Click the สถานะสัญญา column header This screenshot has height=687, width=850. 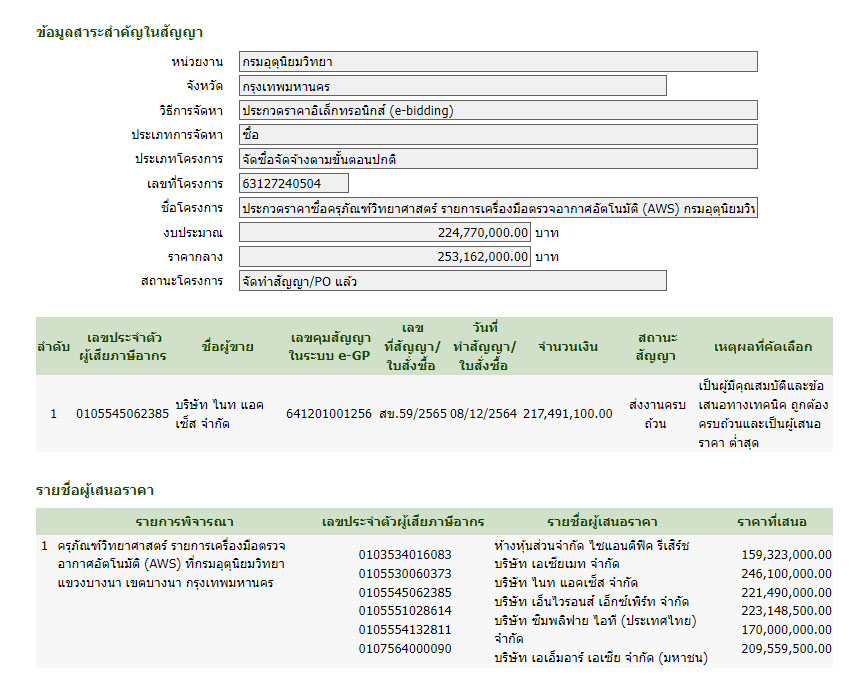[x=655, y=346]
